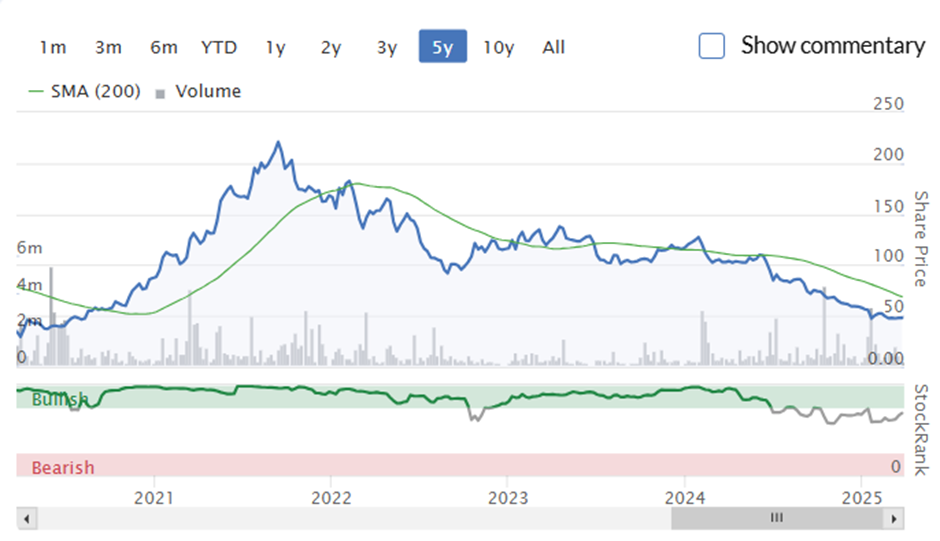The image size is (940, 541).
Task: Select the 1y time range
Action: [275, 47]
